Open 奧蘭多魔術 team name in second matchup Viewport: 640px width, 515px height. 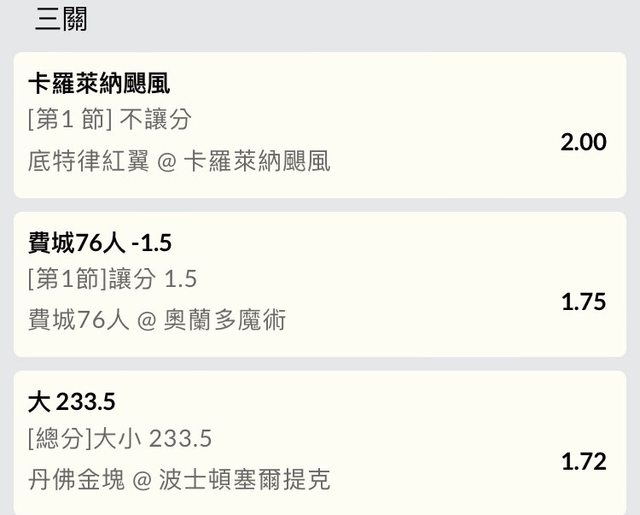tap(232, 320)
